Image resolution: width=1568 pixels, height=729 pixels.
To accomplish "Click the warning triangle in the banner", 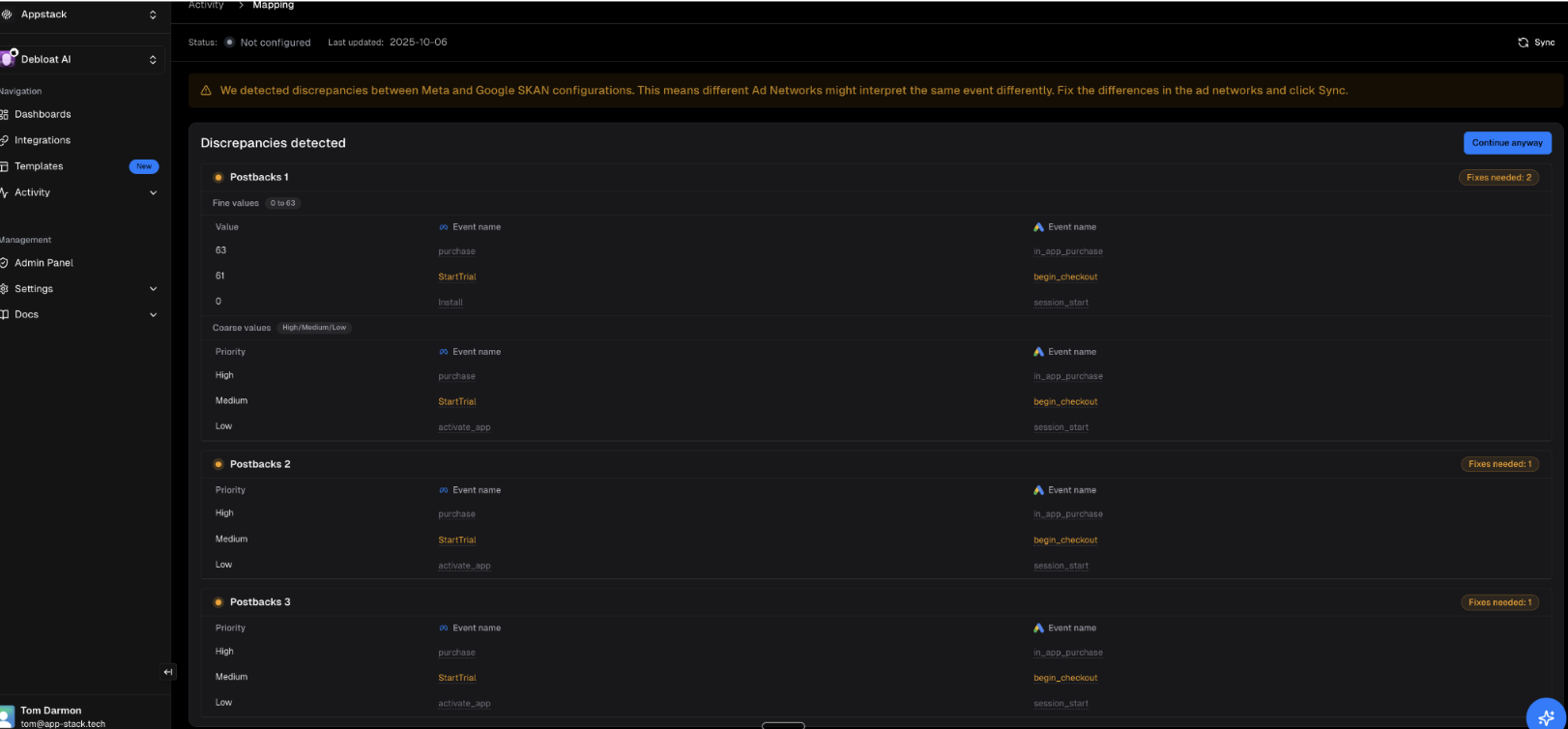I will pyautogui.click(x=206, y=91).
